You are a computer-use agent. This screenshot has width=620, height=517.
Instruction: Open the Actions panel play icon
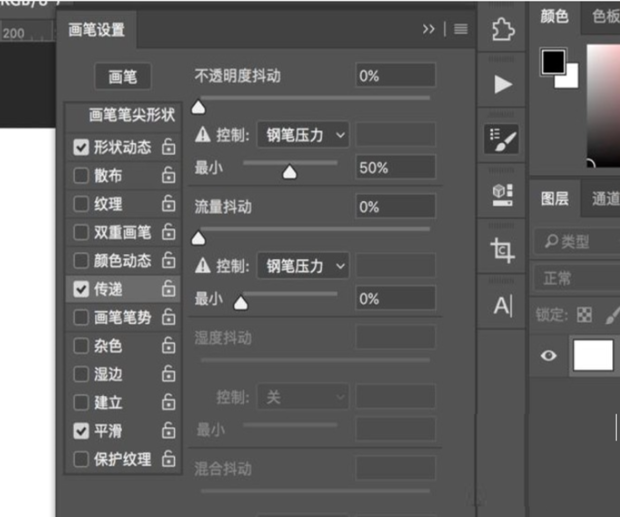(x=503, y=84)
